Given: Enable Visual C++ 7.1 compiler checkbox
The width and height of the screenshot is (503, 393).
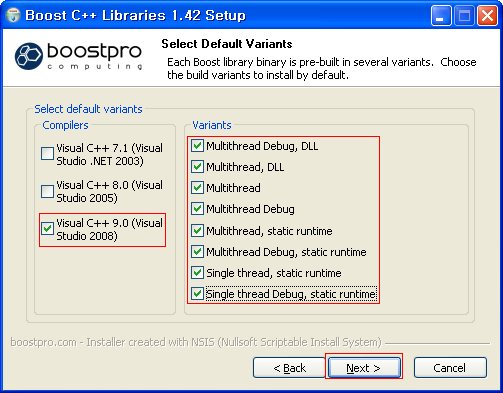Looking at the screenshot, I should coord(47,154).
